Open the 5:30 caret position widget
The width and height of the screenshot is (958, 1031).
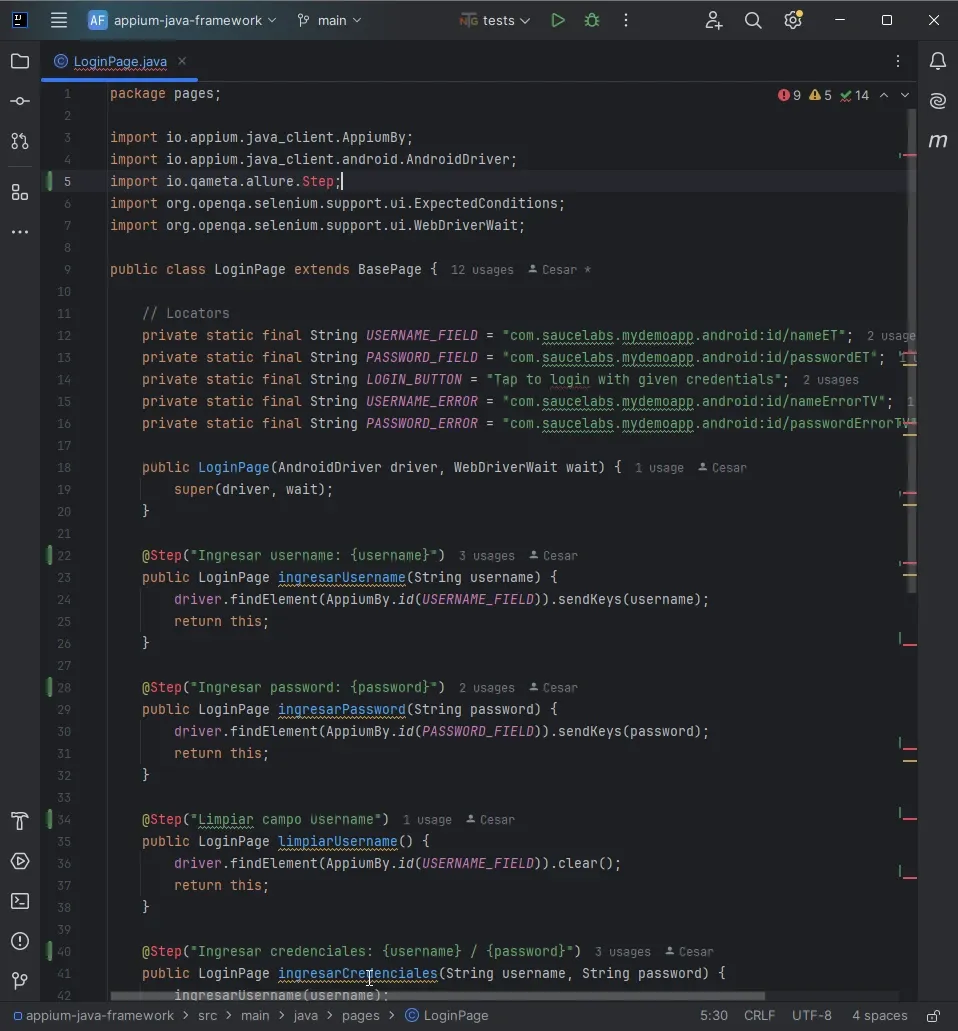[x=713, y=1016]
